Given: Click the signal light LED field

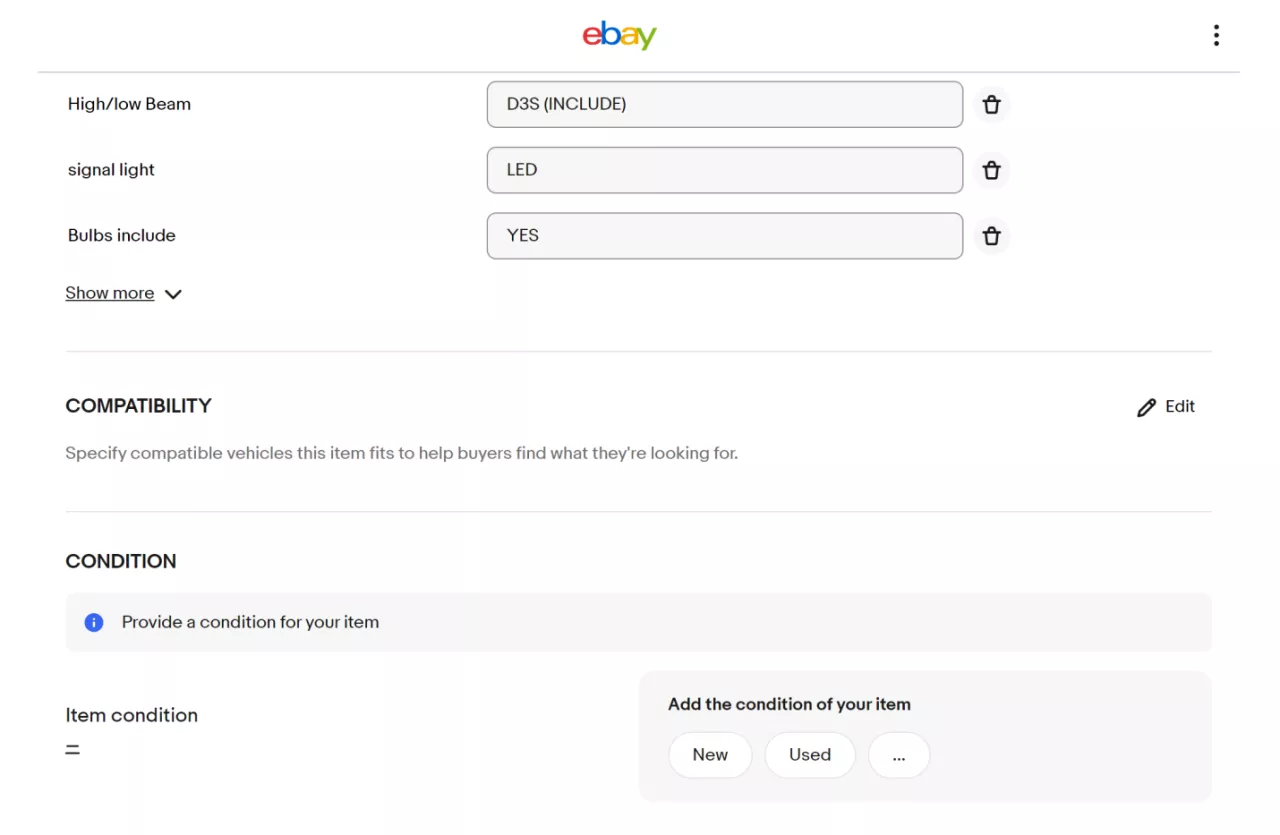Looking at the screenshot, I should (x=724, y=170).
